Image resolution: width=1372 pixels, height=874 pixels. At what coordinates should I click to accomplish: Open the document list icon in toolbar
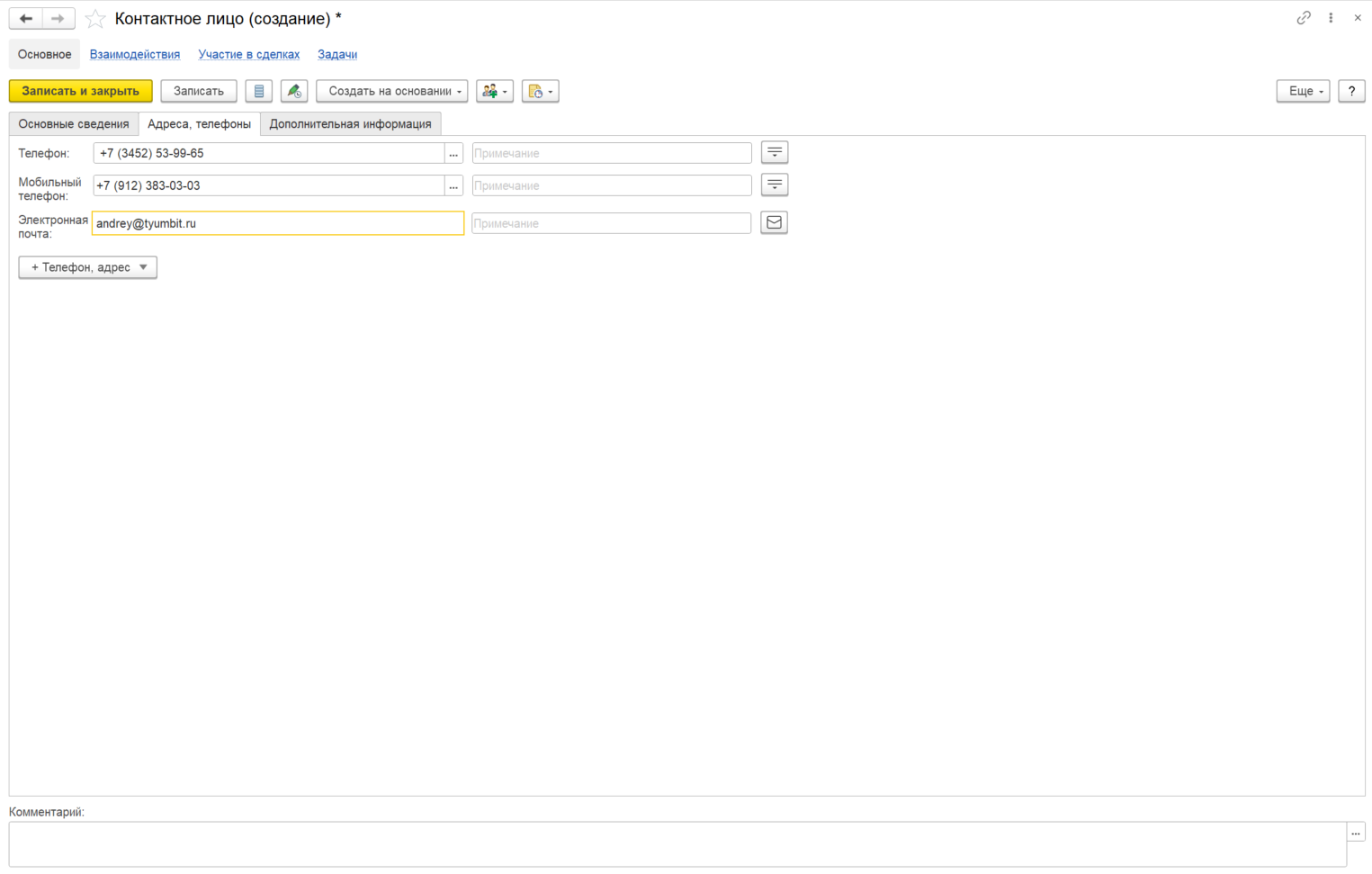(259, 91)
